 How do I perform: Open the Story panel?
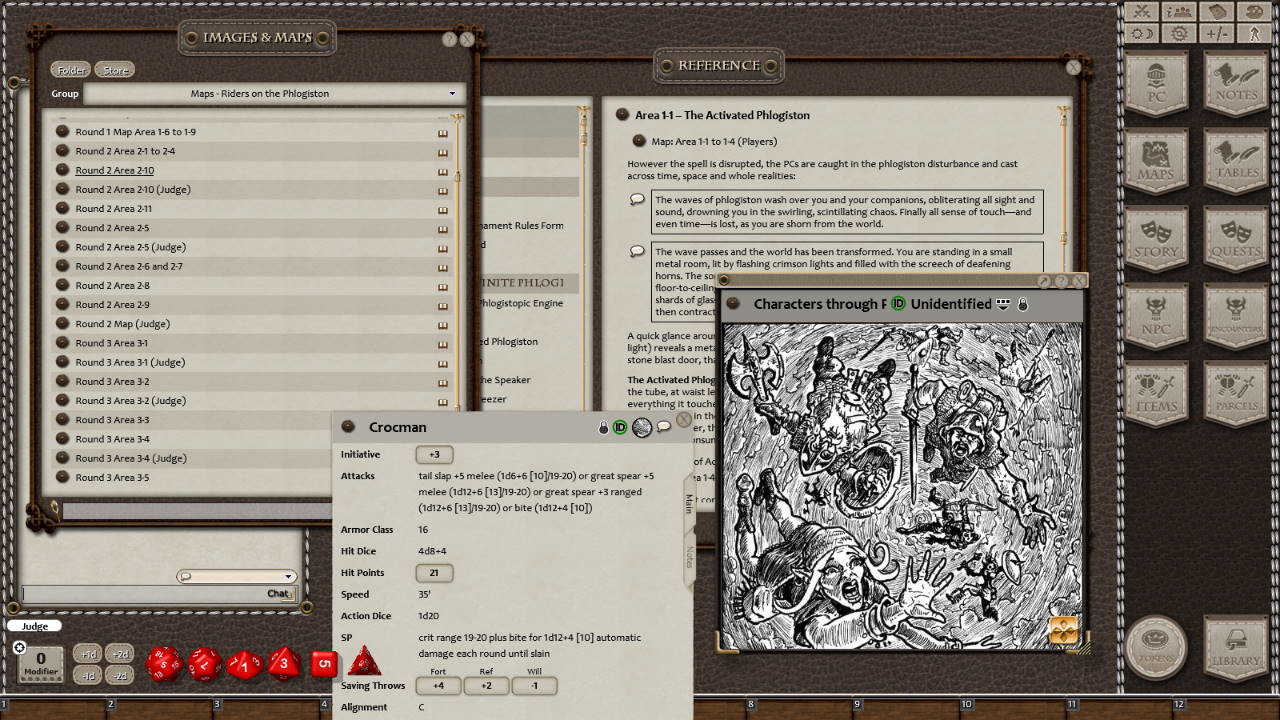coord(1157,238)
